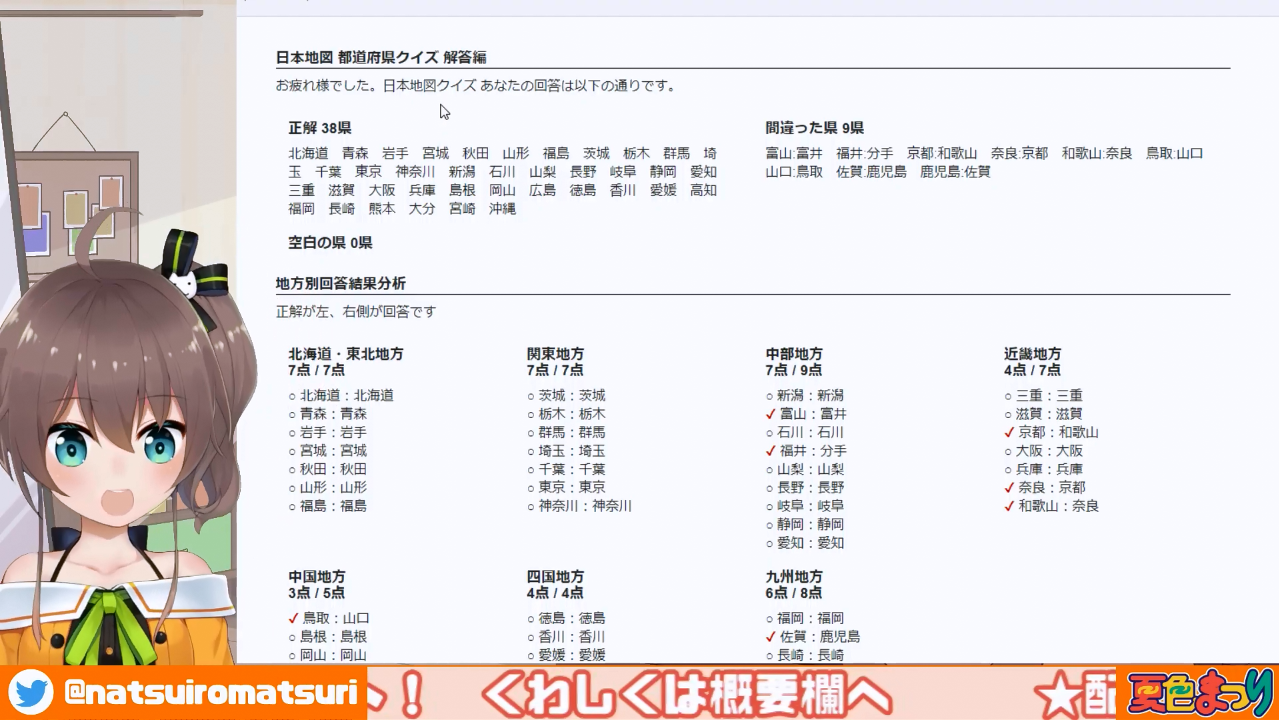1279x720 pixels.
Task: Click the 京都：和歌山 row under 近畿地方
Action: point(1052,433)
